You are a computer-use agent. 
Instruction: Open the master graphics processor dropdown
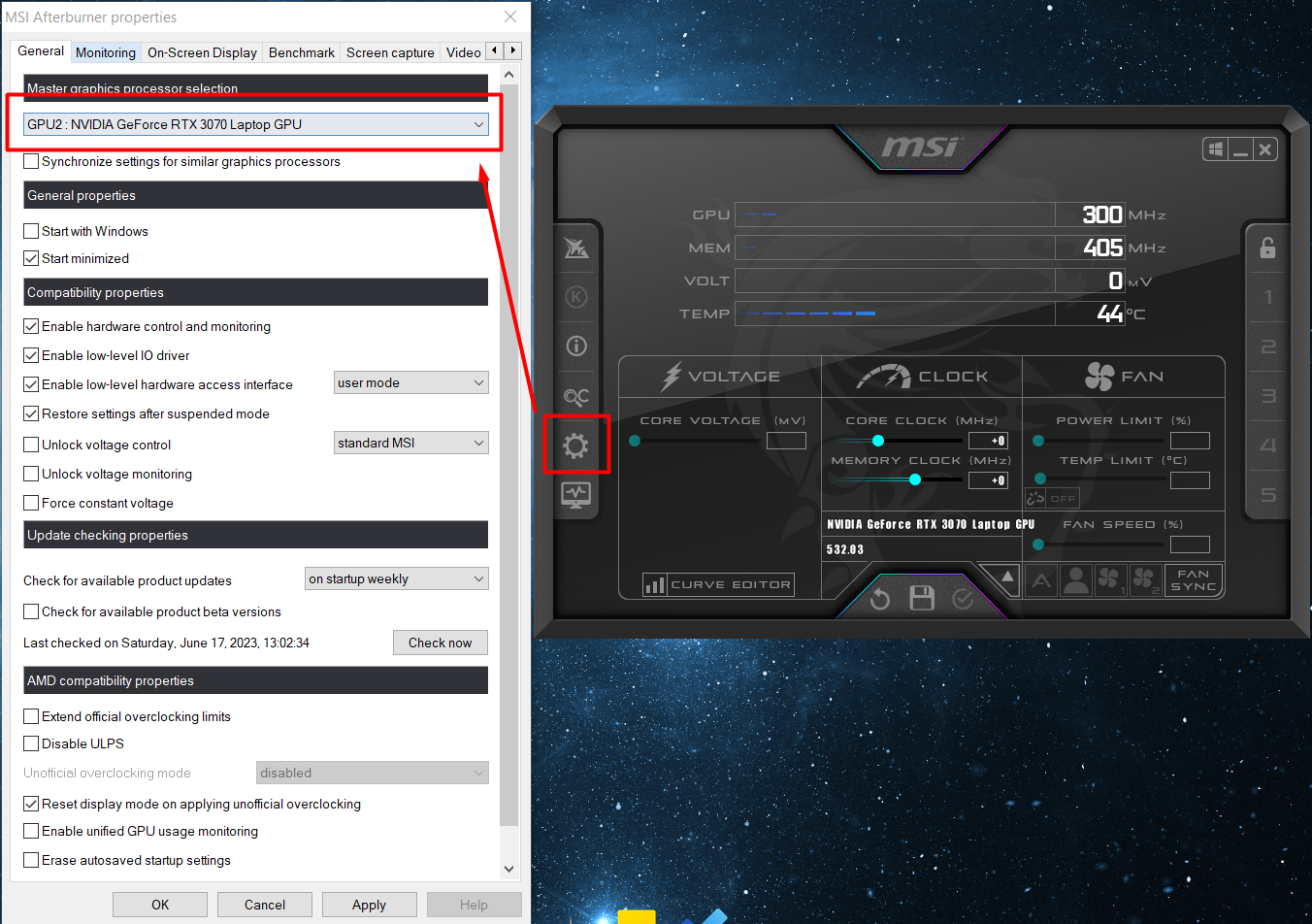[x=256, y=124]
